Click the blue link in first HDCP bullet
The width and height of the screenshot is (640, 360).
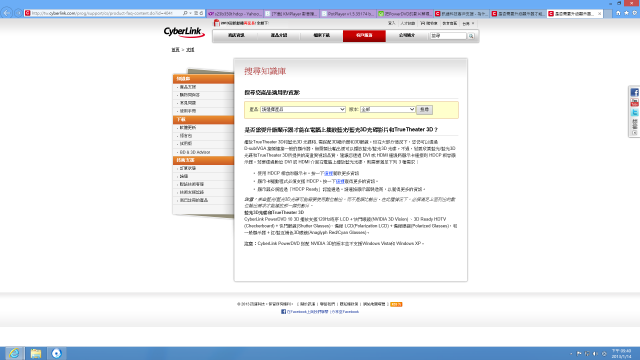pyautogui.click(x=329, y=173)
